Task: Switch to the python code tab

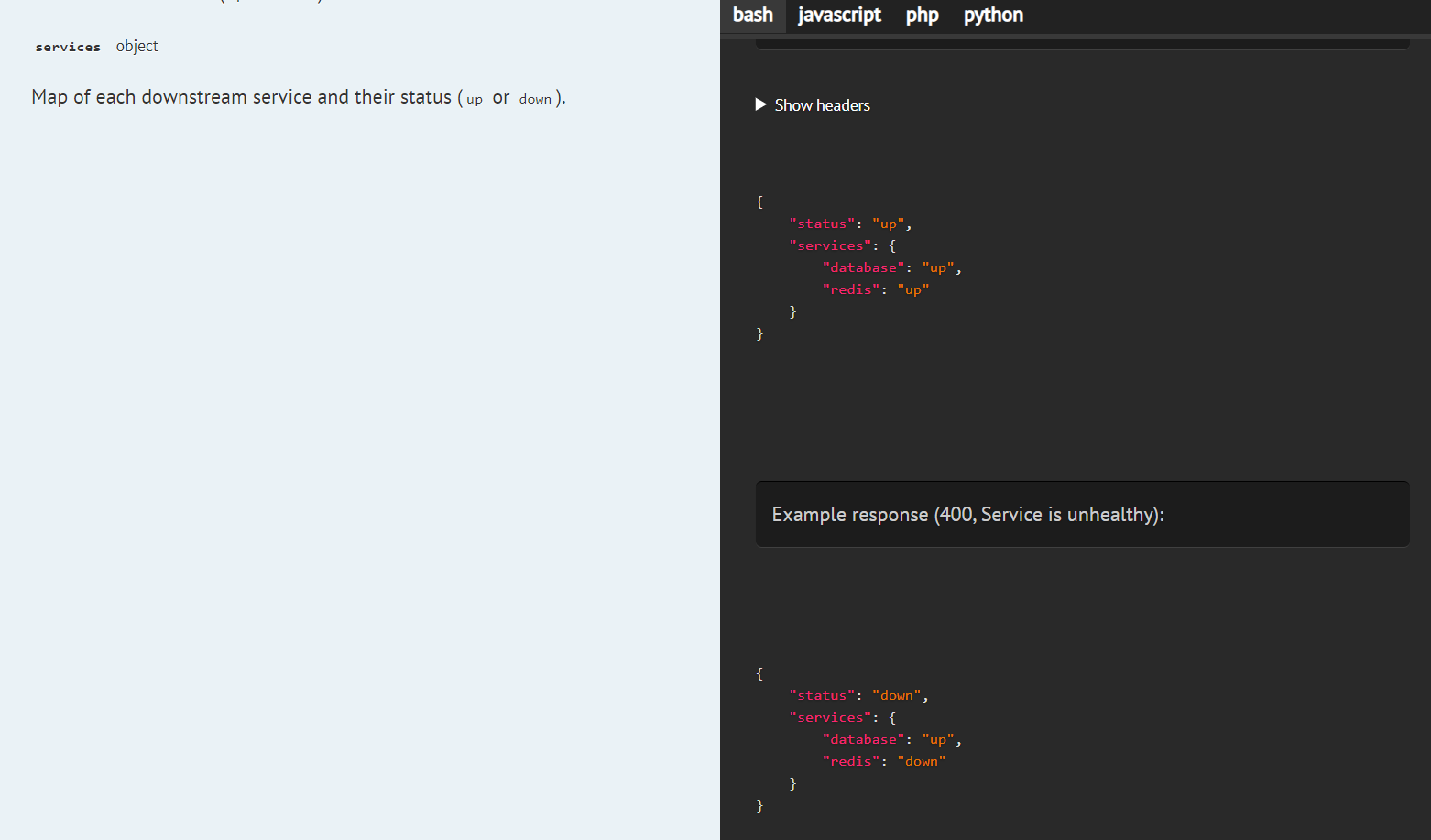Action: (993, 16)
